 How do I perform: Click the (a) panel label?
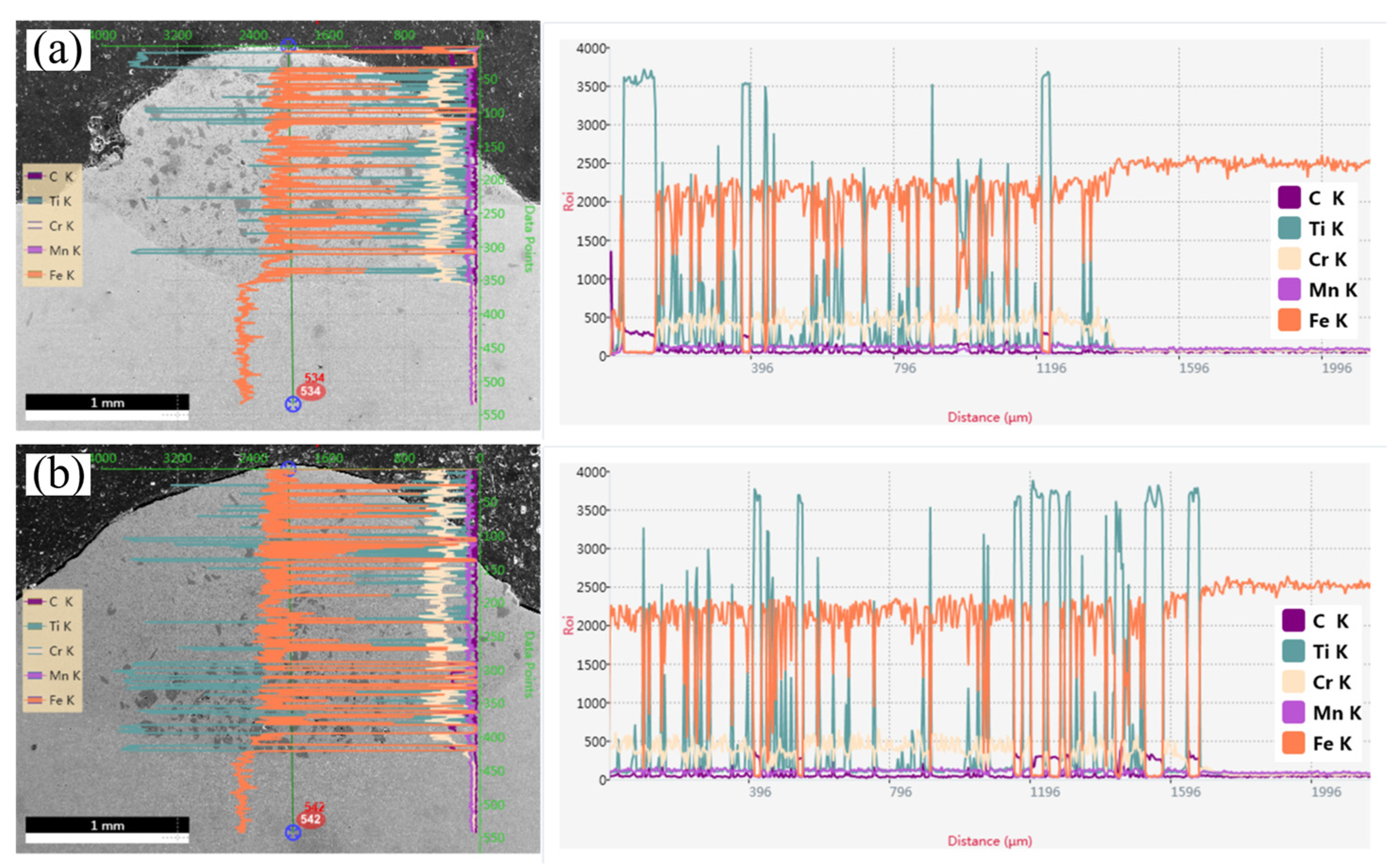click(58, 51)
